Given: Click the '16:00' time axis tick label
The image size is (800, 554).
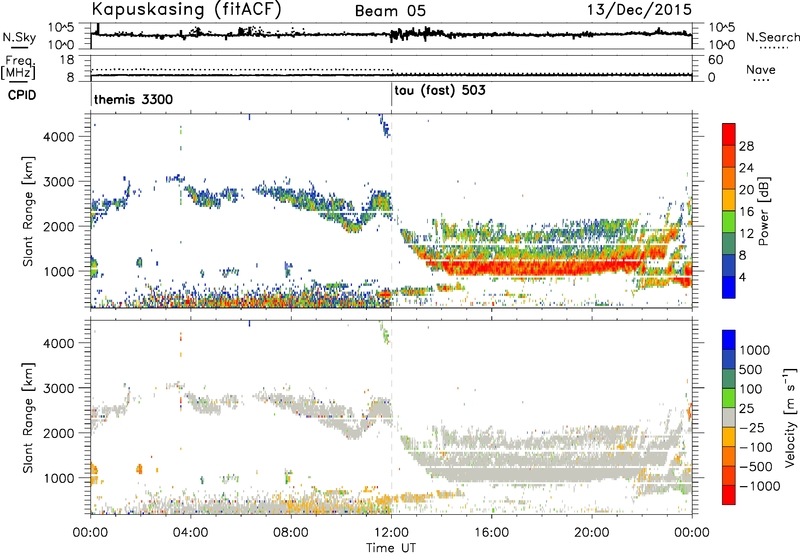Looking at the screenshot, I should 491,533.
